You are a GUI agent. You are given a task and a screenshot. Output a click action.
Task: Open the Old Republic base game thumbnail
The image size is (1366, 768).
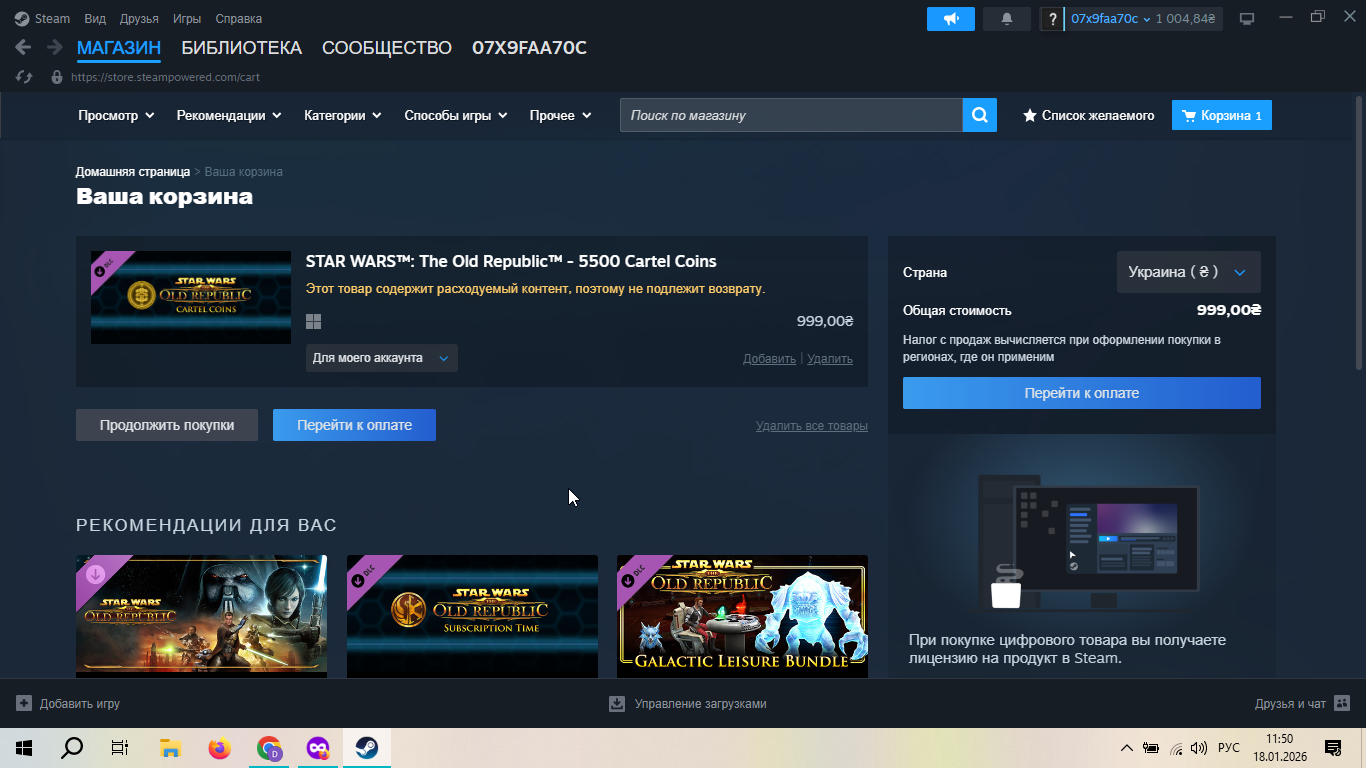[x=201, y=616]
